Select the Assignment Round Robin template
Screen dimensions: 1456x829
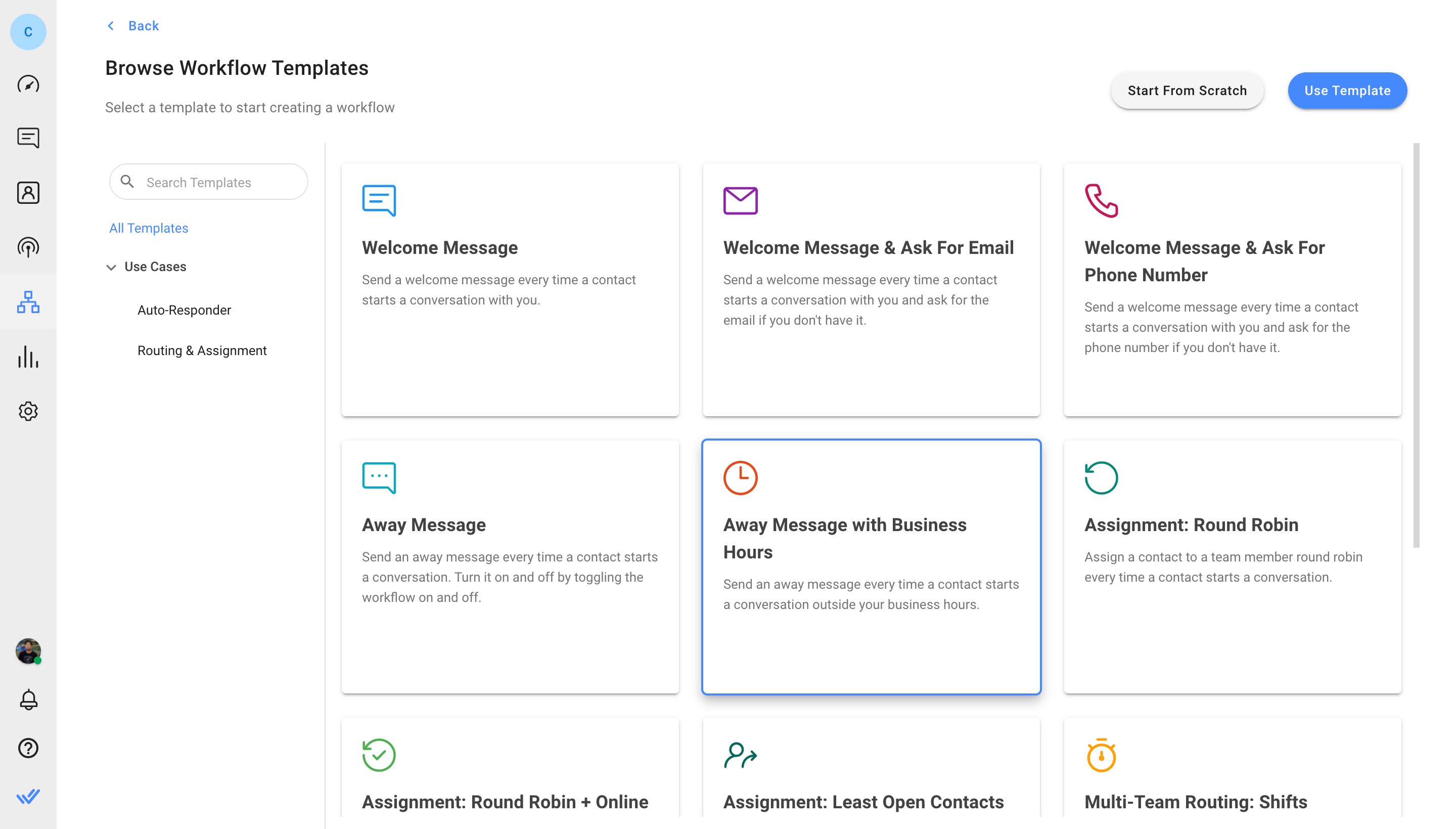pyautogui.click(x=1232, y=566)
